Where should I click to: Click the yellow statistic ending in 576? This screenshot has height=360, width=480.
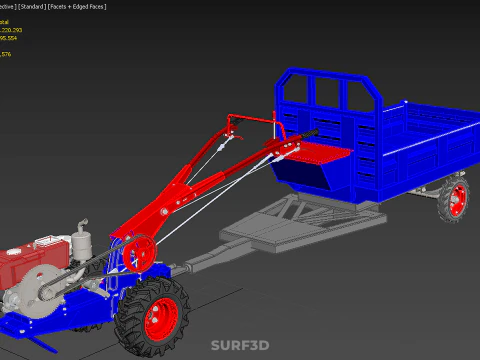[5, 54]
